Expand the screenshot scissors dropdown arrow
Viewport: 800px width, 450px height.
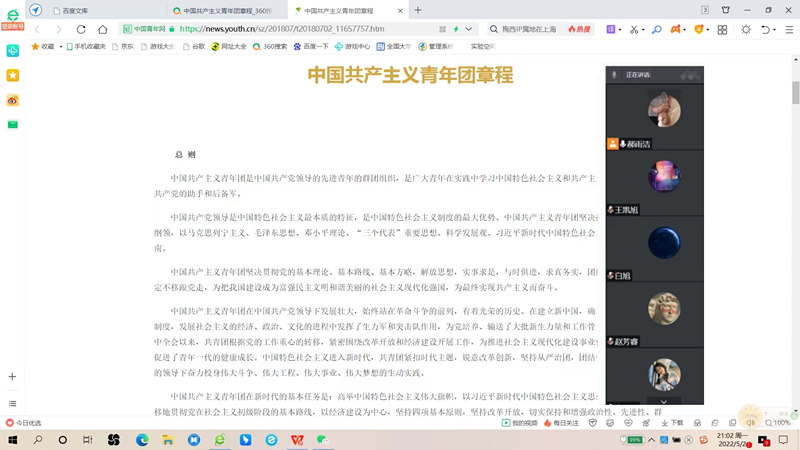(x=643, y=30)
